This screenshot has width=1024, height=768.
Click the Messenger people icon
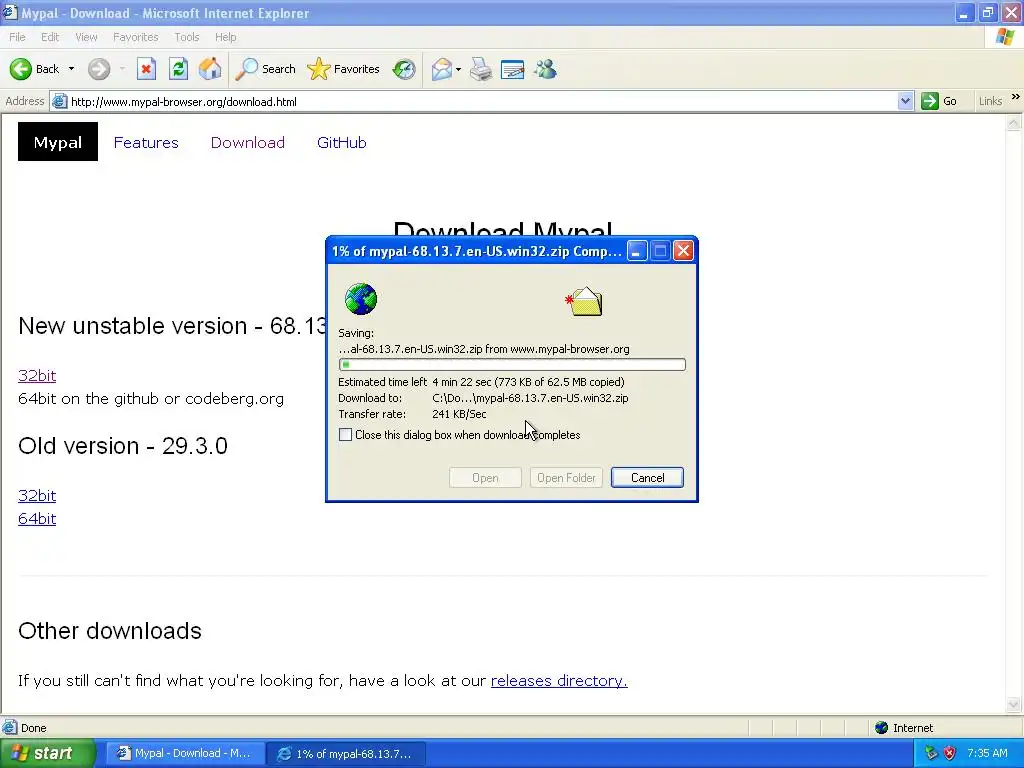[545, 69]
